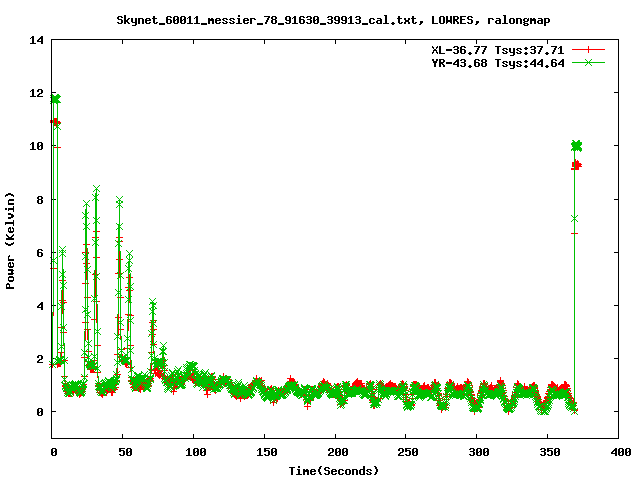Viewport: 640px width, 480px height.
Task: Click the x-axis tick label 100
Action: [x=196, y=452]
